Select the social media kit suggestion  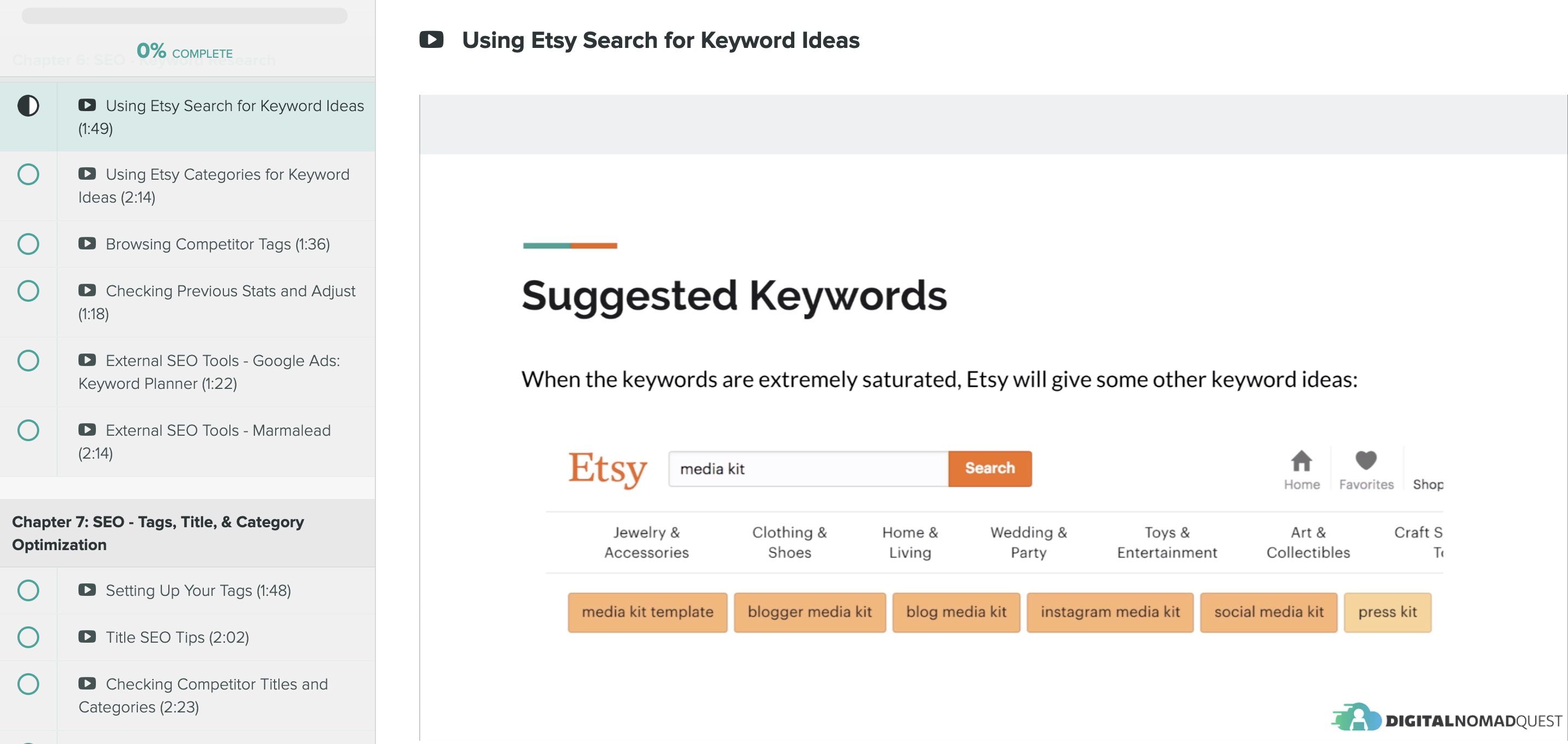[1268, 612]
